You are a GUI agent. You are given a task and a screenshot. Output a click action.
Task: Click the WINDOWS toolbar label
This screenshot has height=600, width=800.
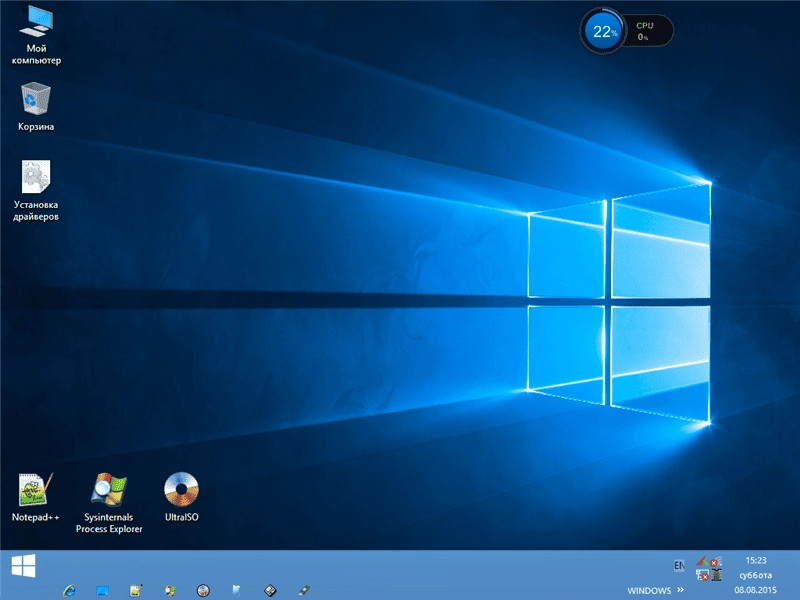(x=649, y=590)
